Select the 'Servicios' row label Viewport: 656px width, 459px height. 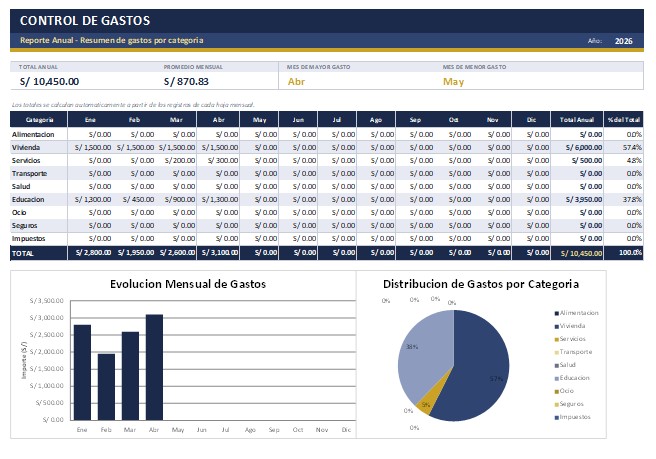pyautogui.click(x=26, y=160)
